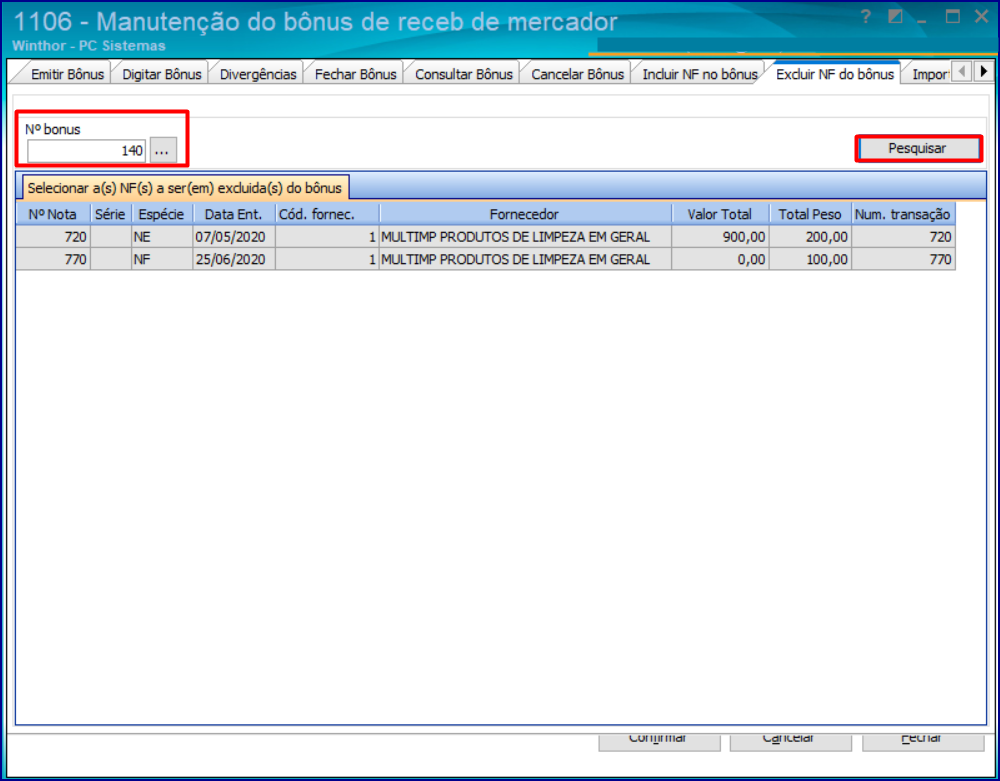Sort by Cód. fornec. column header
Viewport: 1000px width, 781px height.
(x=327, y=214)
